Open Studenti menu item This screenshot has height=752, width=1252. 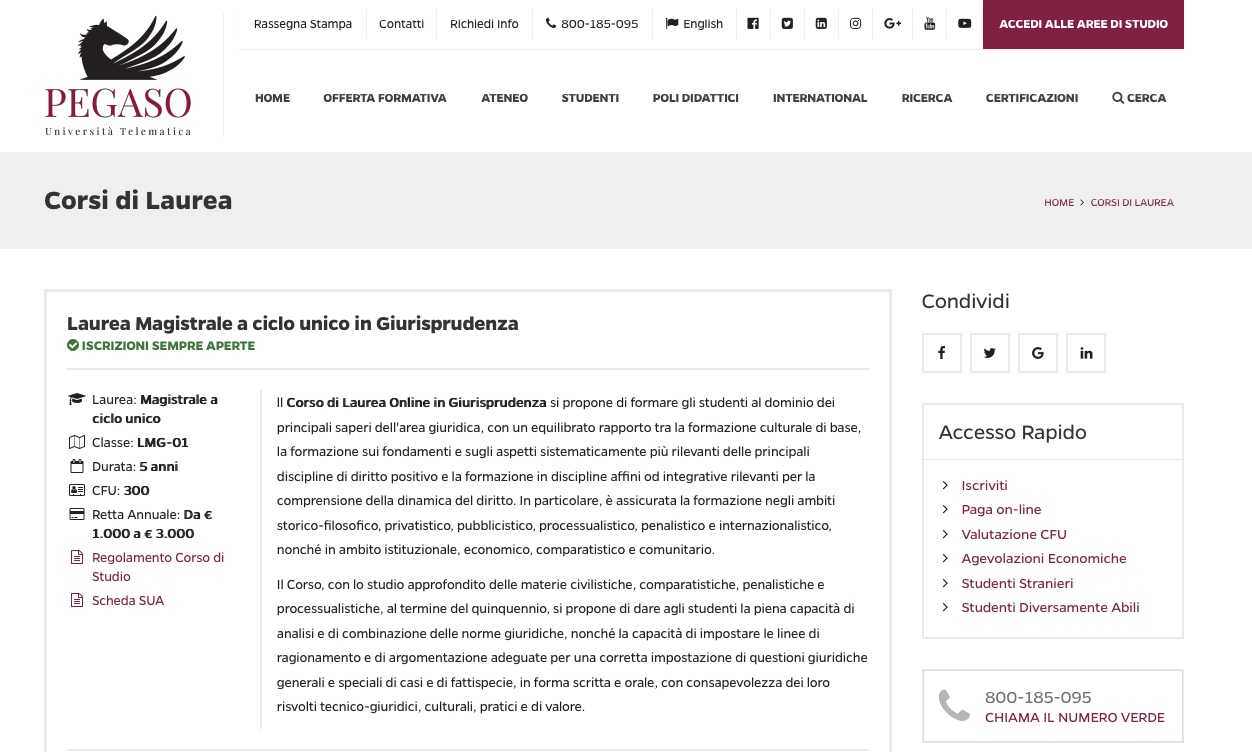tap(590, 98)
